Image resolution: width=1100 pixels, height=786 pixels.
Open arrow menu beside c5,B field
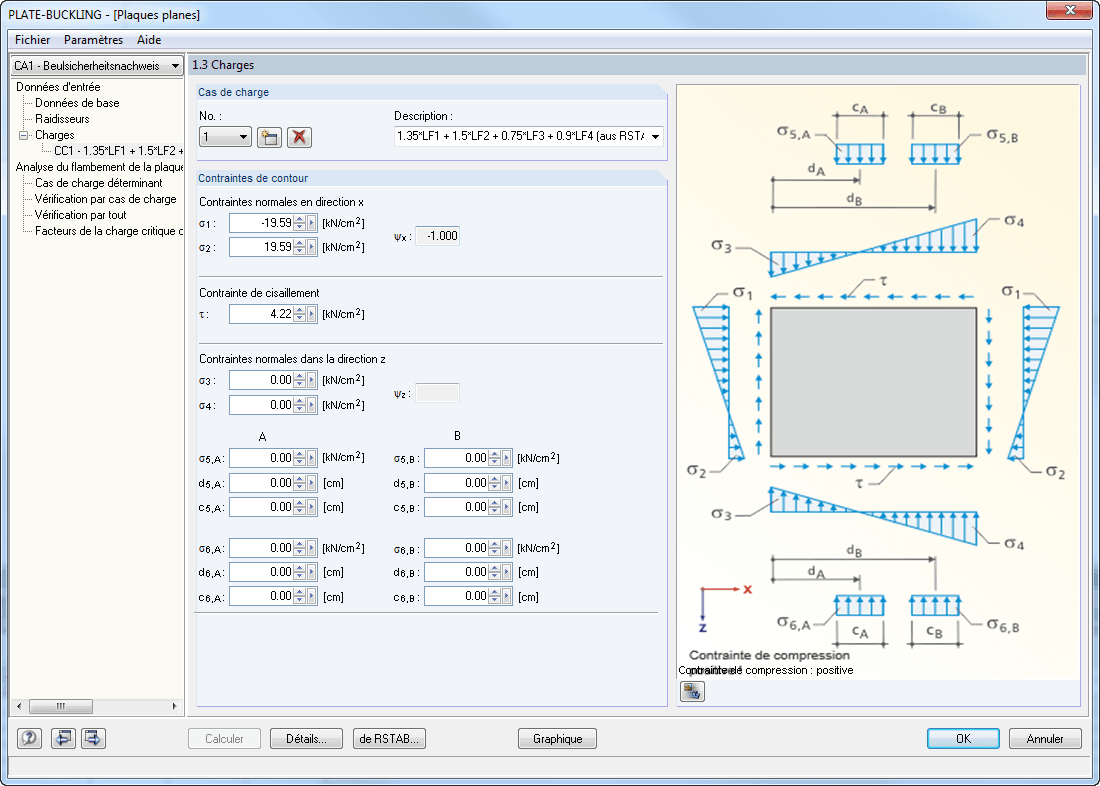point(507,507)
